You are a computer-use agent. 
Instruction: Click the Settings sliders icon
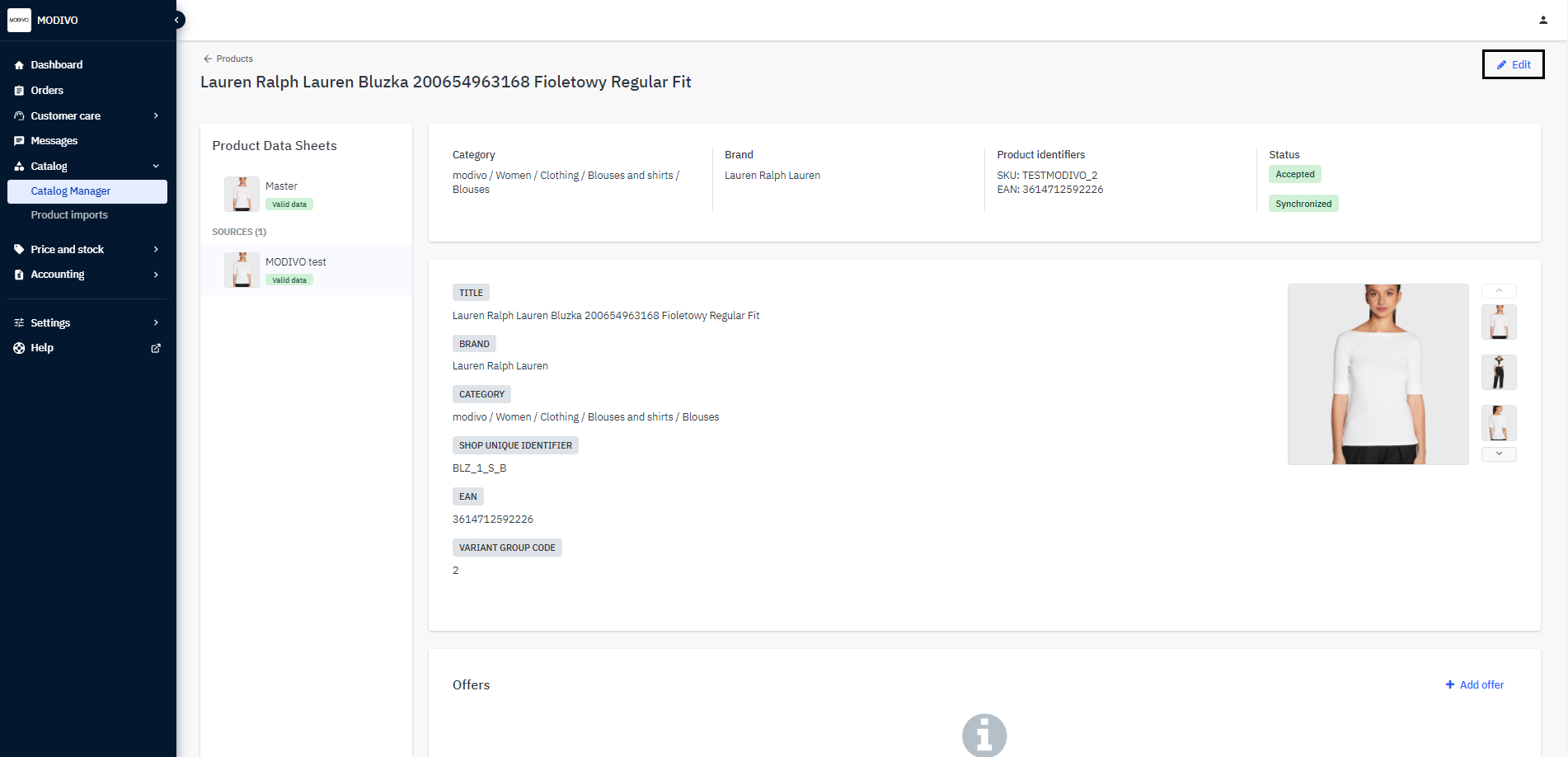[x=19, y=323]
